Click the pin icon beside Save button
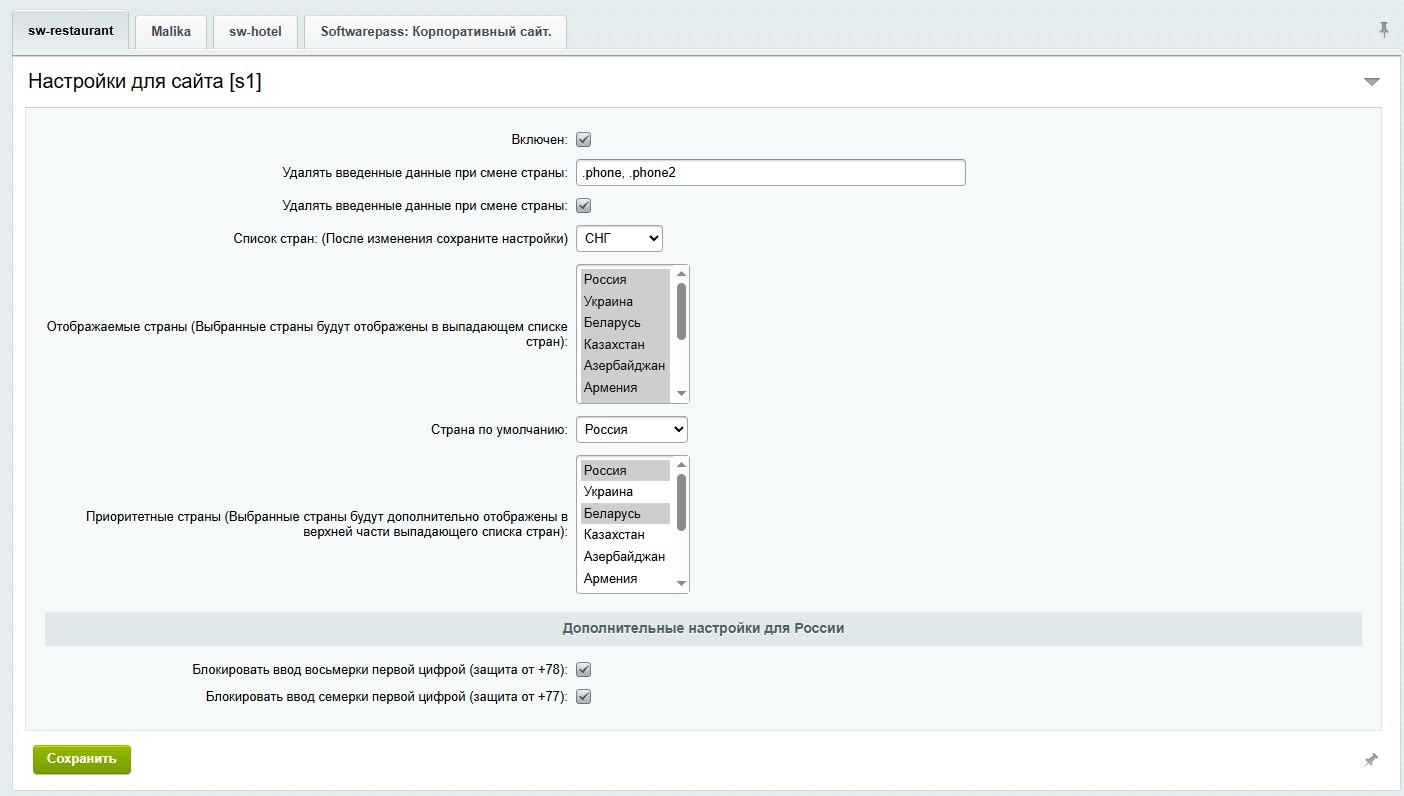Viewport: 1404px width, 796px height. pyautogui.click(x=1371, y=760)
